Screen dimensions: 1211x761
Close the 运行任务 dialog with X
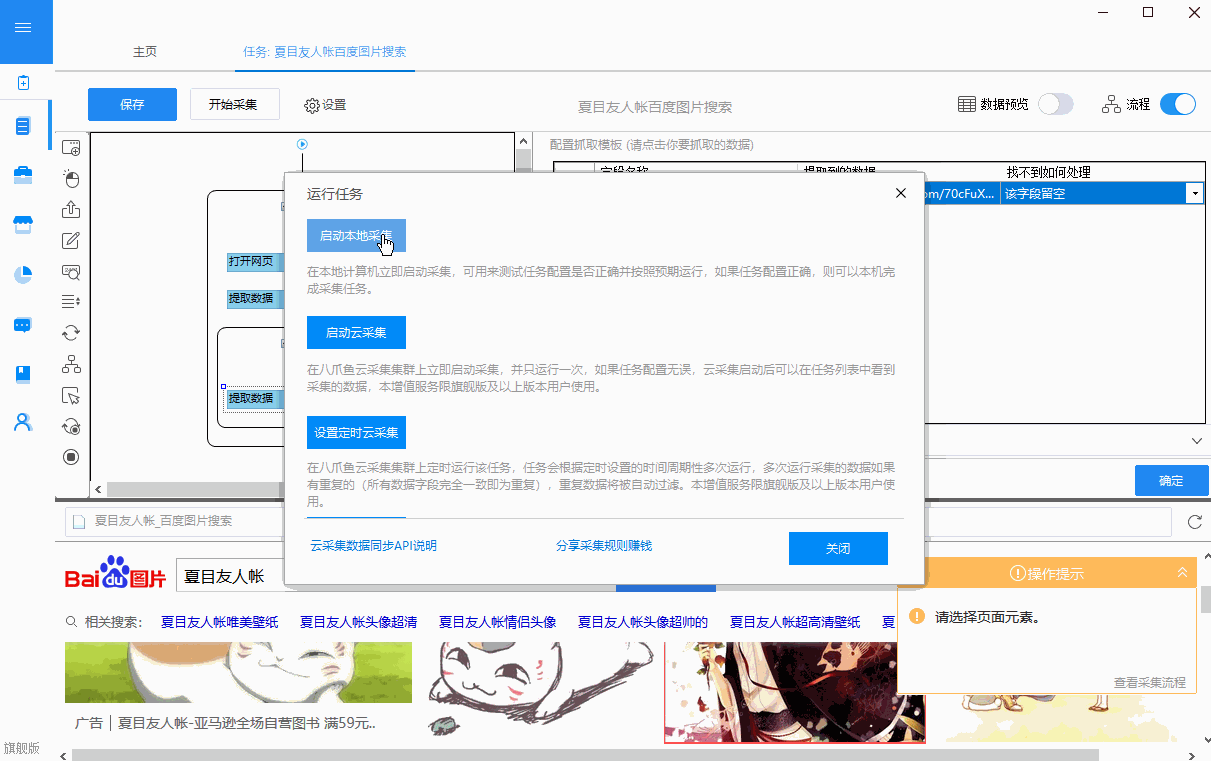coord(900,193)
